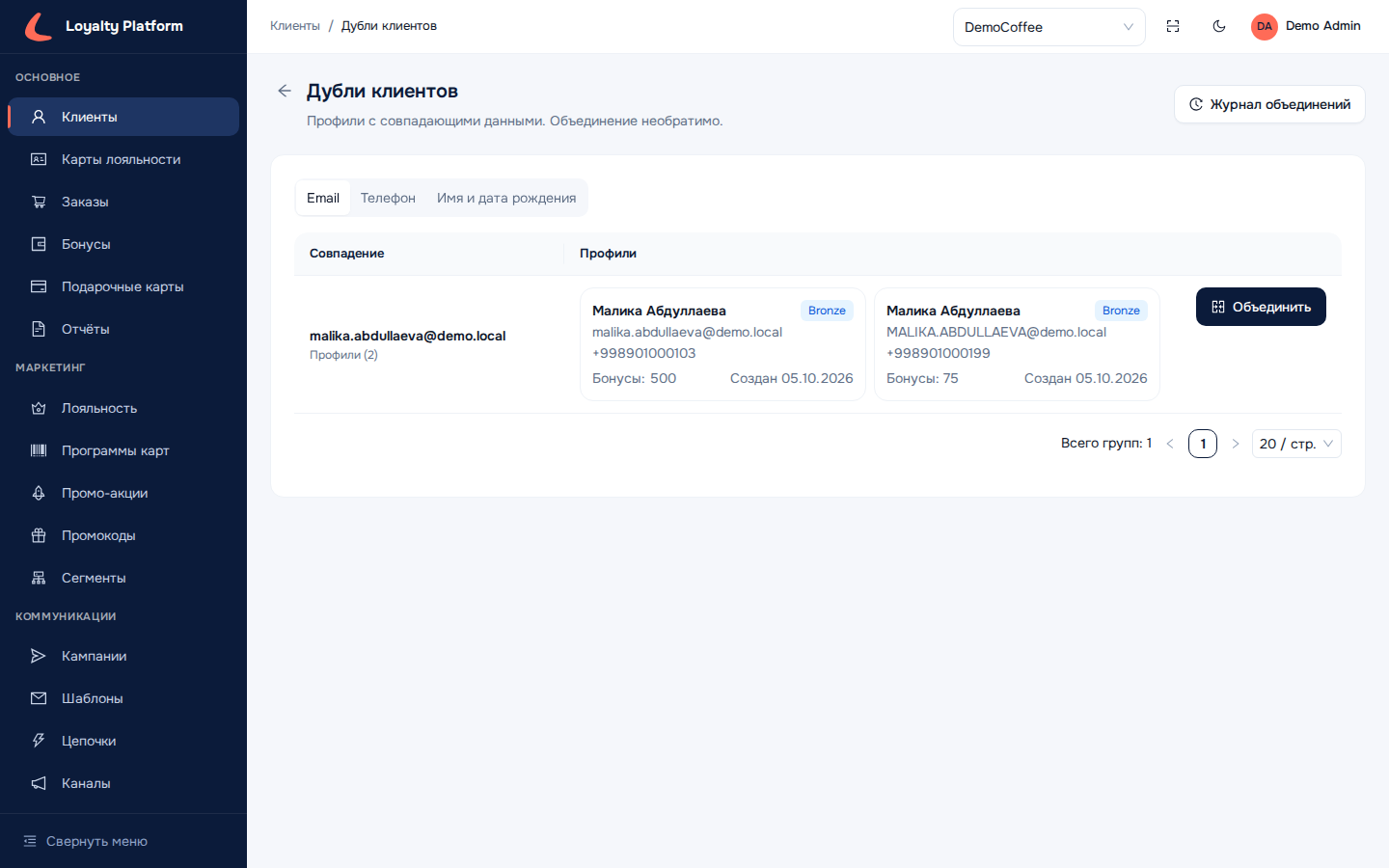Click the Сегменты sidebar icon
Screen dimensions: 1389x868
[x=39, y=578]
